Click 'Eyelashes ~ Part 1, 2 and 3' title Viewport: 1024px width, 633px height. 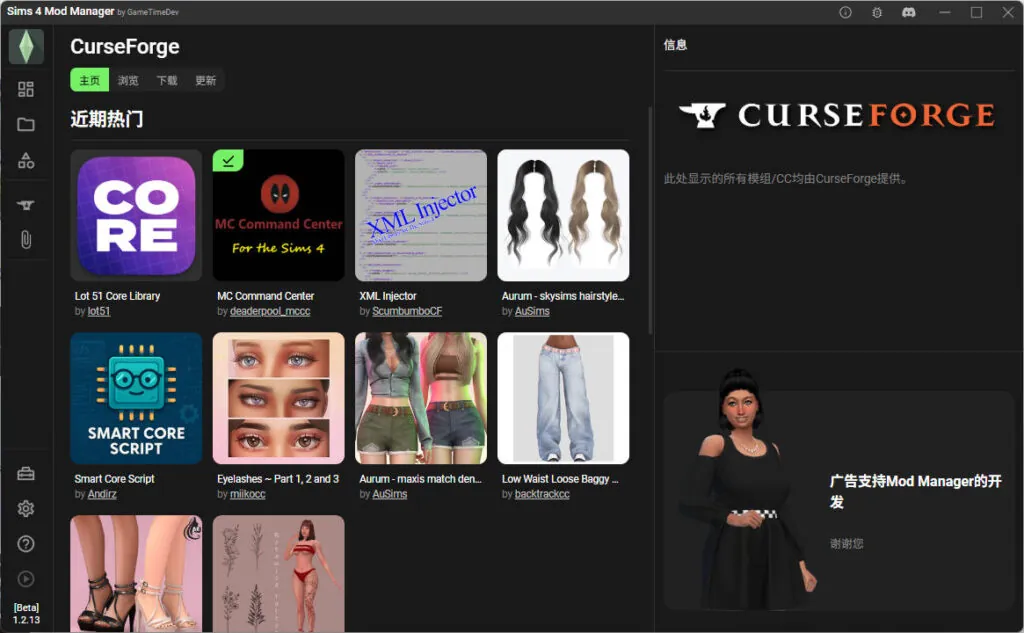tap(278, 479)
